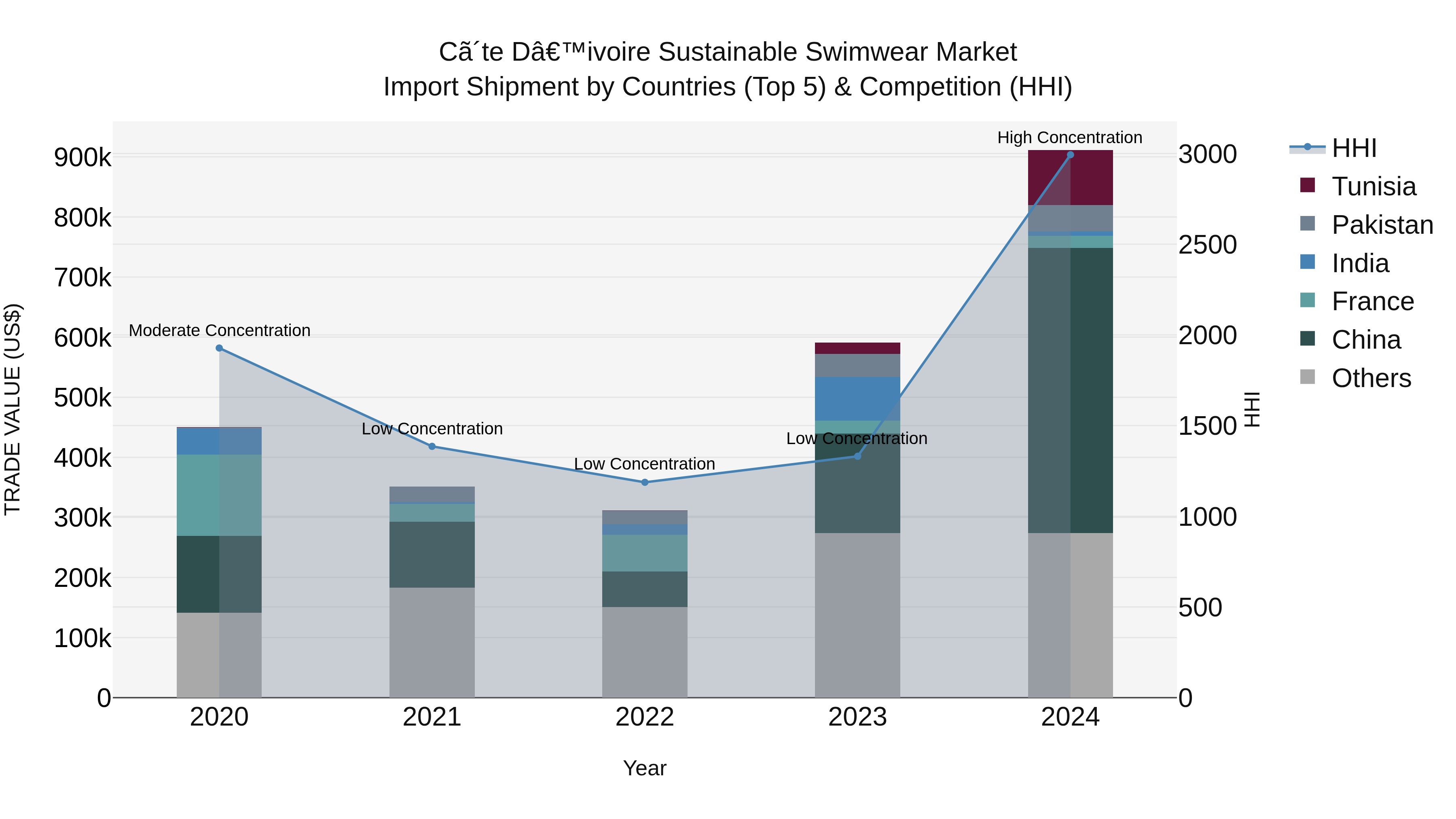Select the India segment of the 2020 bar

219,441
